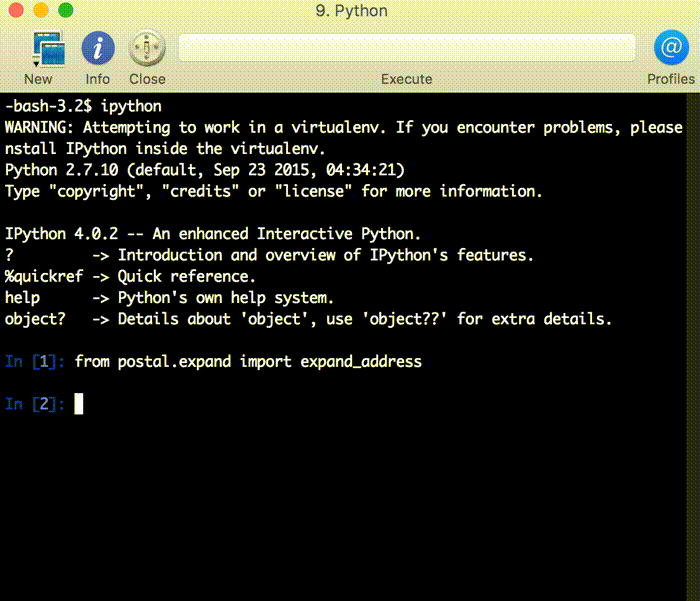This screenshot has width=700, height=601.
Task: Click the "Profiles" text label in toolbar
Action: pyautogui.click(x=670, y=79)
